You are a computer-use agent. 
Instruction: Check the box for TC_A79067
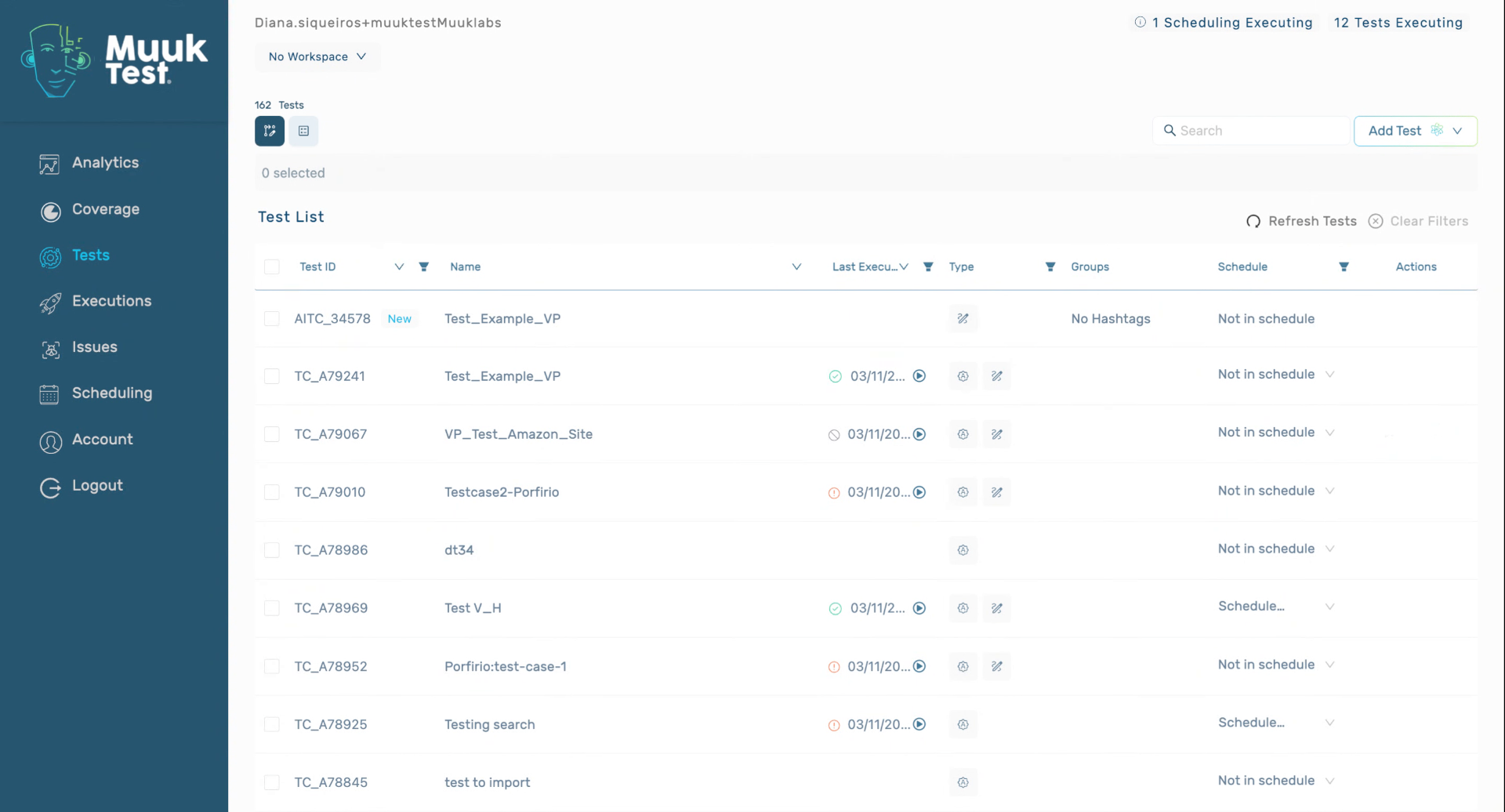point(272,434)
